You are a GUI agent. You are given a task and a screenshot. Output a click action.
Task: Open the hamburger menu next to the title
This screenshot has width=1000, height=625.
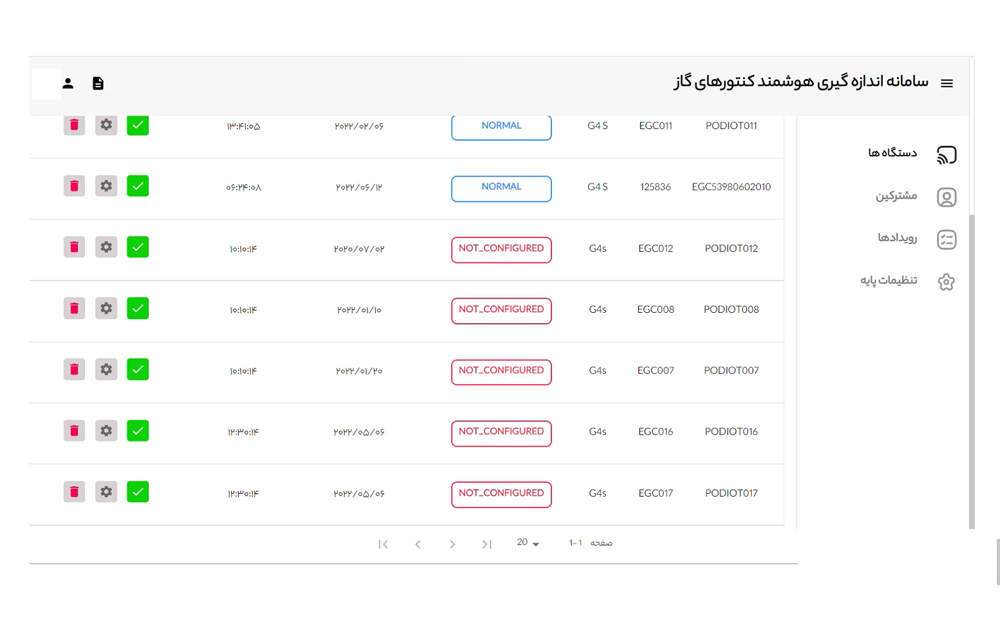pyautogui.click(x=946, y=84)
